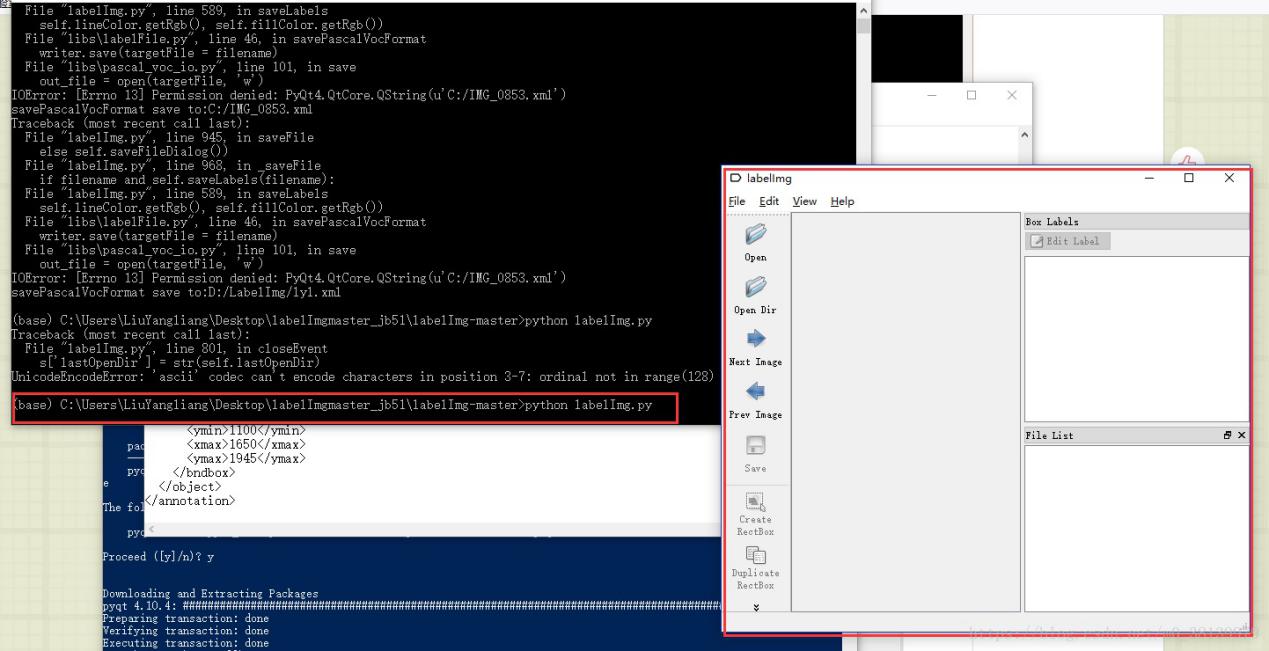
Task: Open the Edit menu
Action: coord(768,201)
